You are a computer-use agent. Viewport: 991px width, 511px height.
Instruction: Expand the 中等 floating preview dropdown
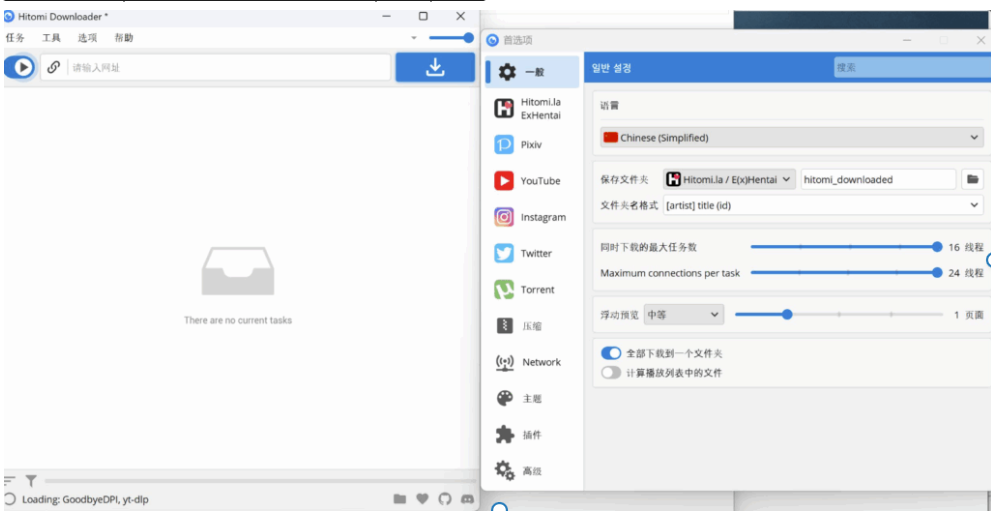click(683, 315)
